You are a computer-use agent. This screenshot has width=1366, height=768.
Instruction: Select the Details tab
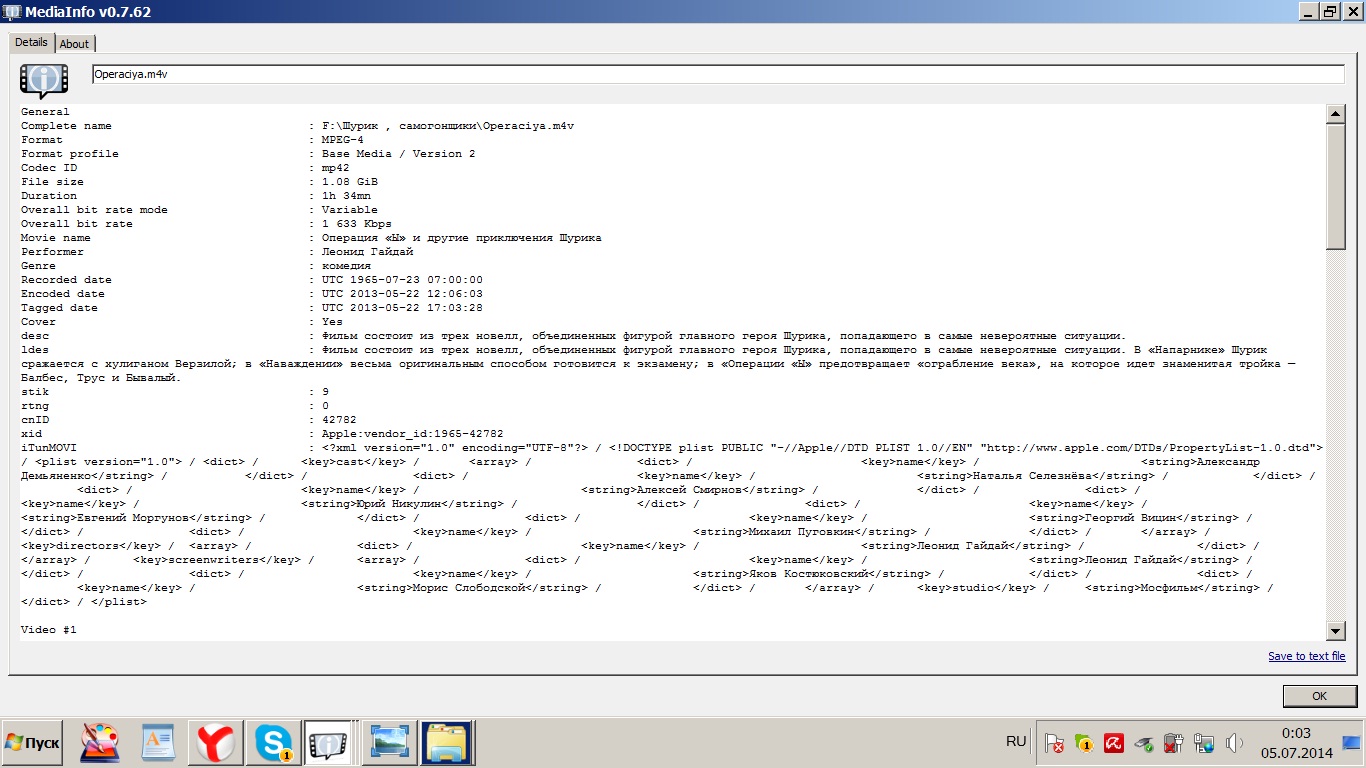click(x=31, y=42)
